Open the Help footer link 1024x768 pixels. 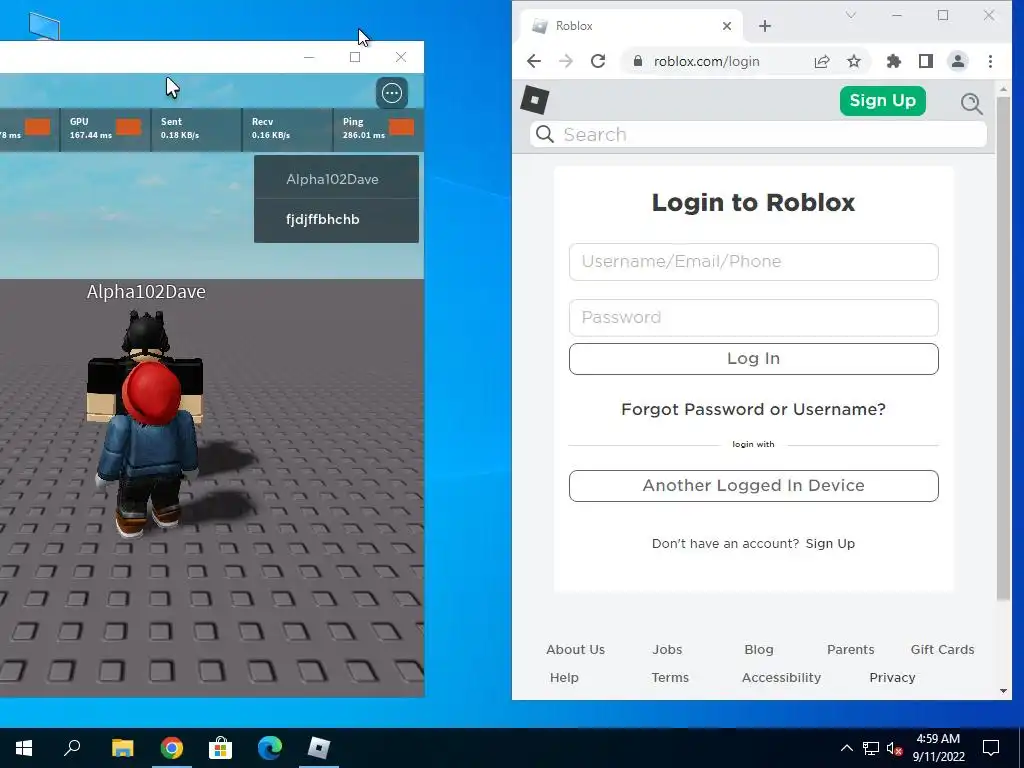[x=564, y=678]
